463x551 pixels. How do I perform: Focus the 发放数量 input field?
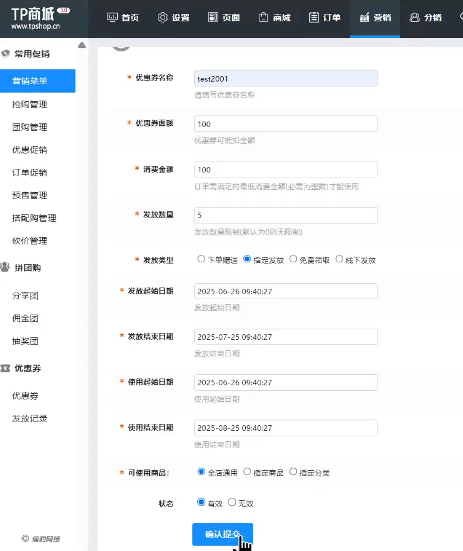point(286,215)
